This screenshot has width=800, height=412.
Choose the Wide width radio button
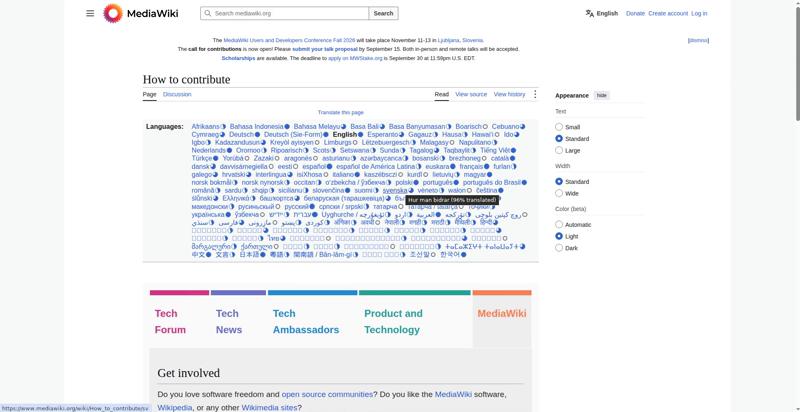point(559,193)
